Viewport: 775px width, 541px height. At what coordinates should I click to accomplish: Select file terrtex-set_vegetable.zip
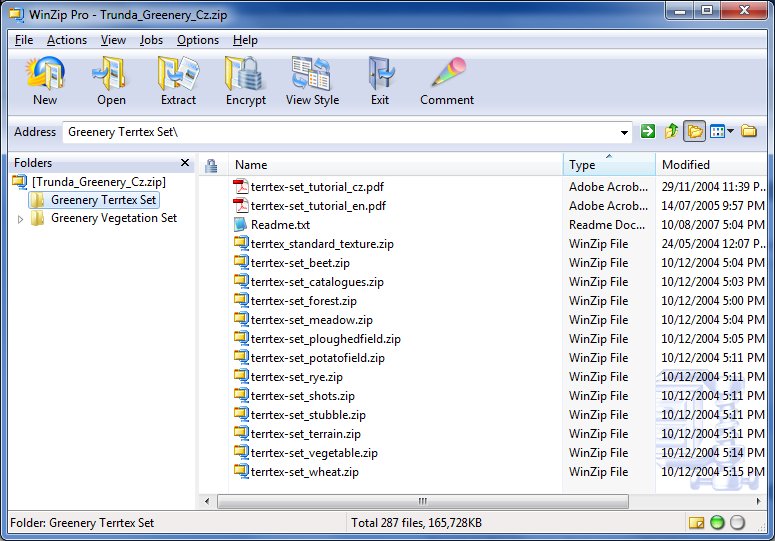[314, 453]
